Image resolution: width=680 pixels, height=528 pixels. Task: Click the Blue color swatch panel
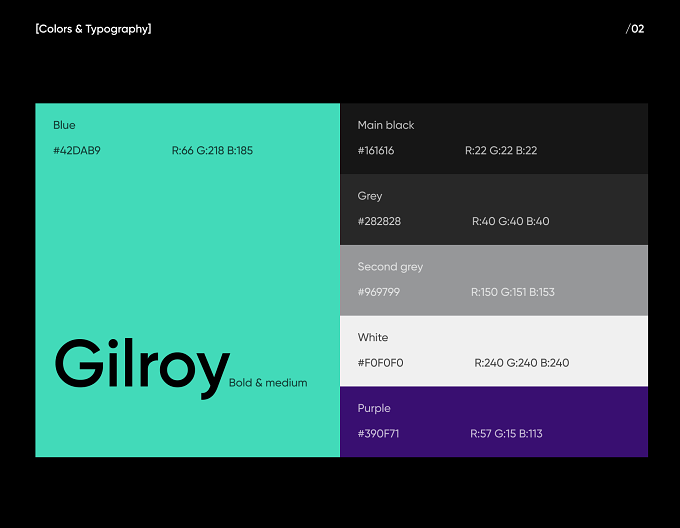coord(187,280)
